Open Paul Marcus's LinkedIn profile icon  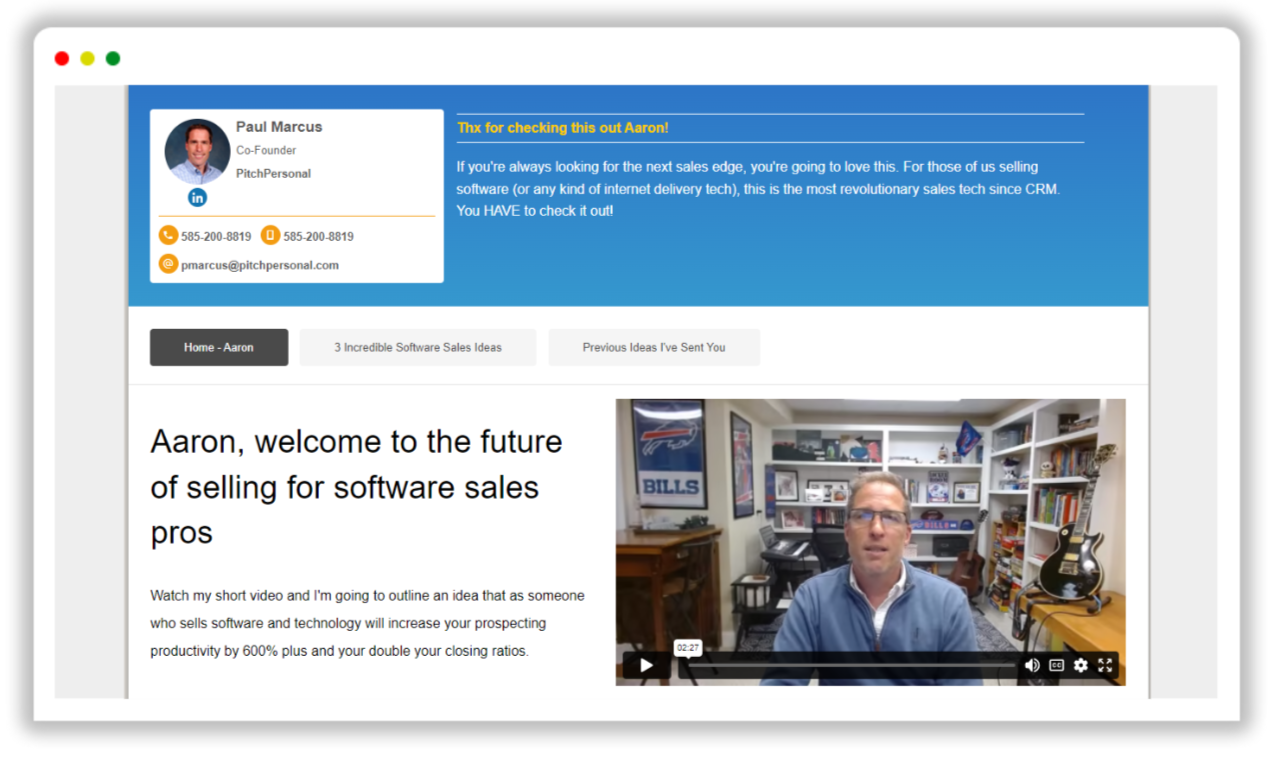point(197,197)
